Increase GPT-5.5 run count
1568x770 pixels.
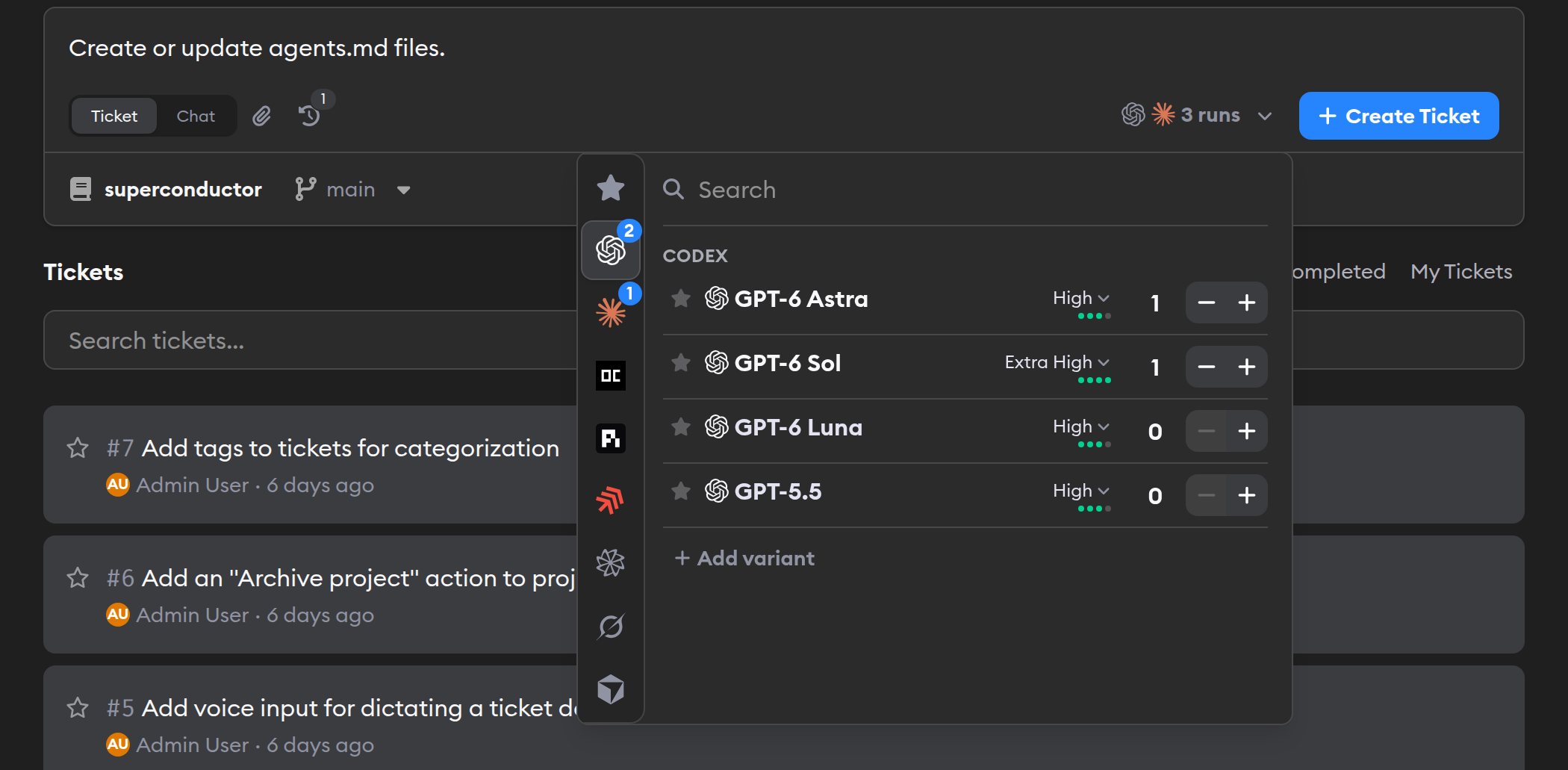[1247, 495]
